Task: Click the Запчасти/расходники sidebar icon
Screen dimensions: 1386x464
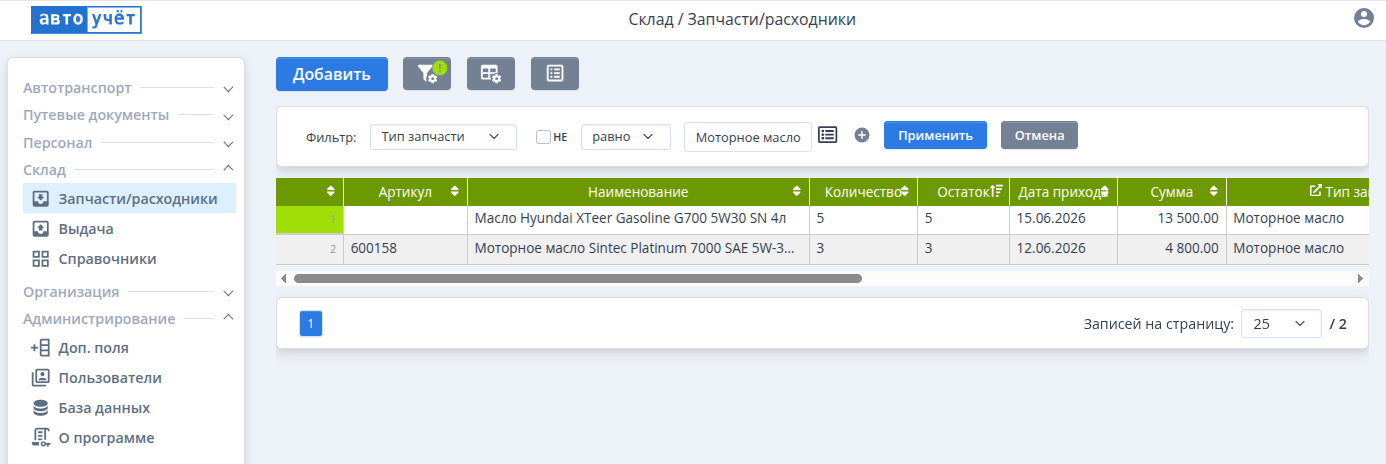Action: click(x=41, y=199)
